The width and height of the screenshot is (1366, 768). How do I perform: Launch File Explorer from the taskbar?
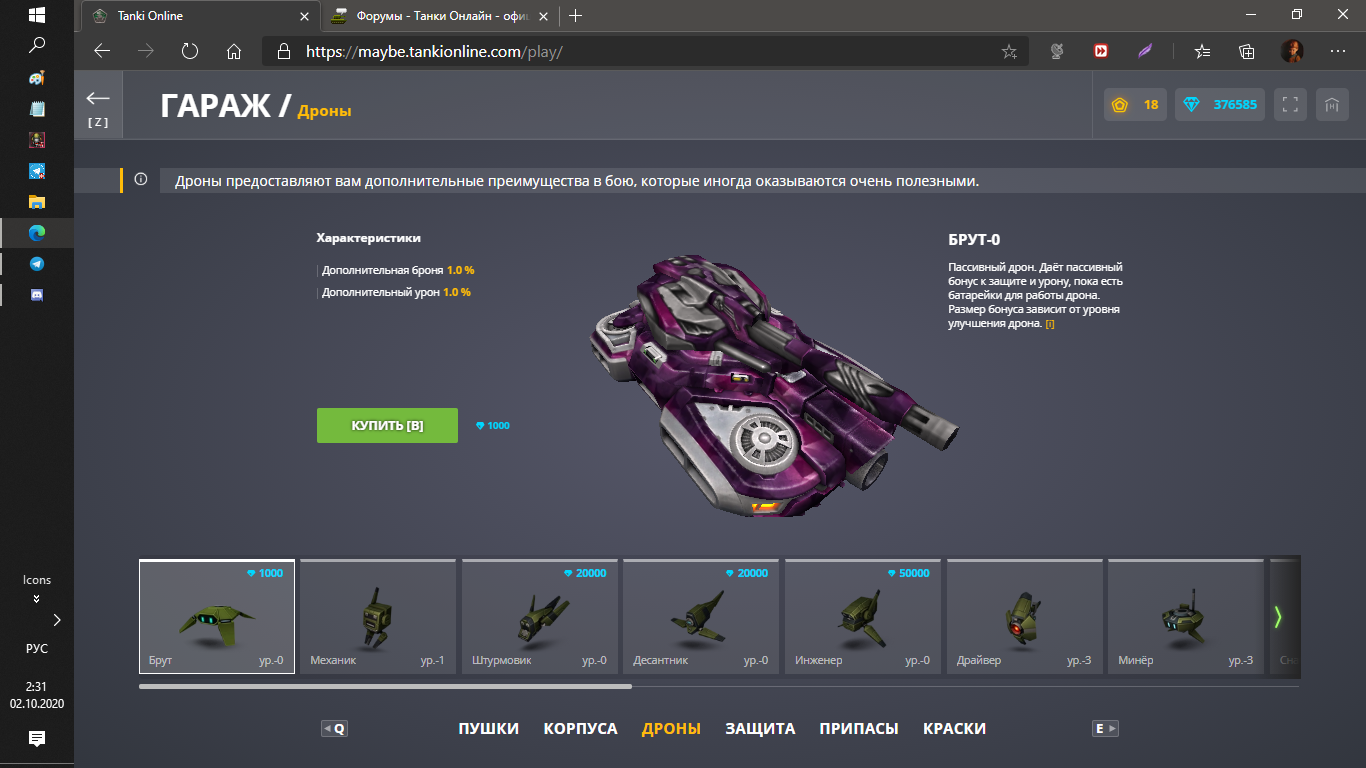tap(37, 201)
